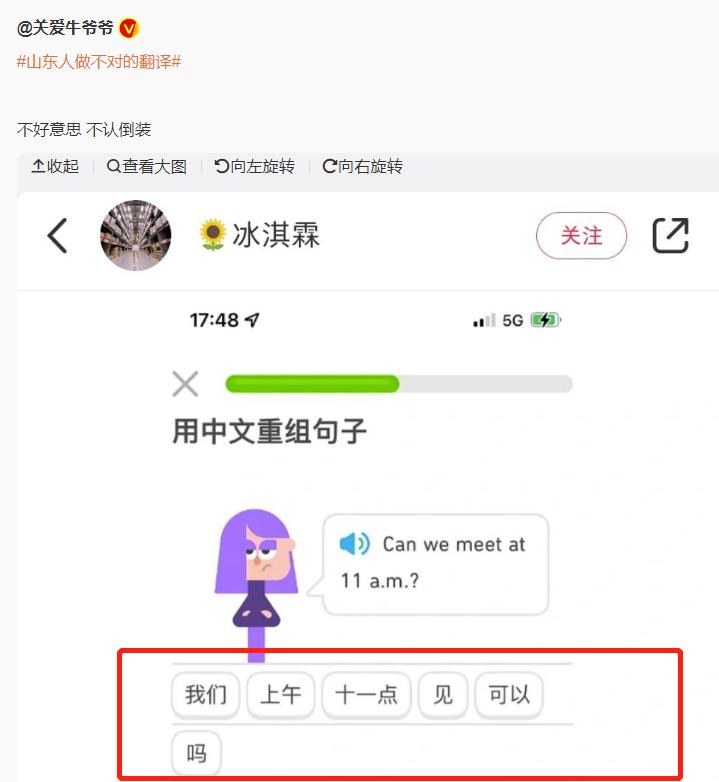Open the hashtag #山东人做不对的翻译#
719x782 pixels.
[x=99, y=62]
